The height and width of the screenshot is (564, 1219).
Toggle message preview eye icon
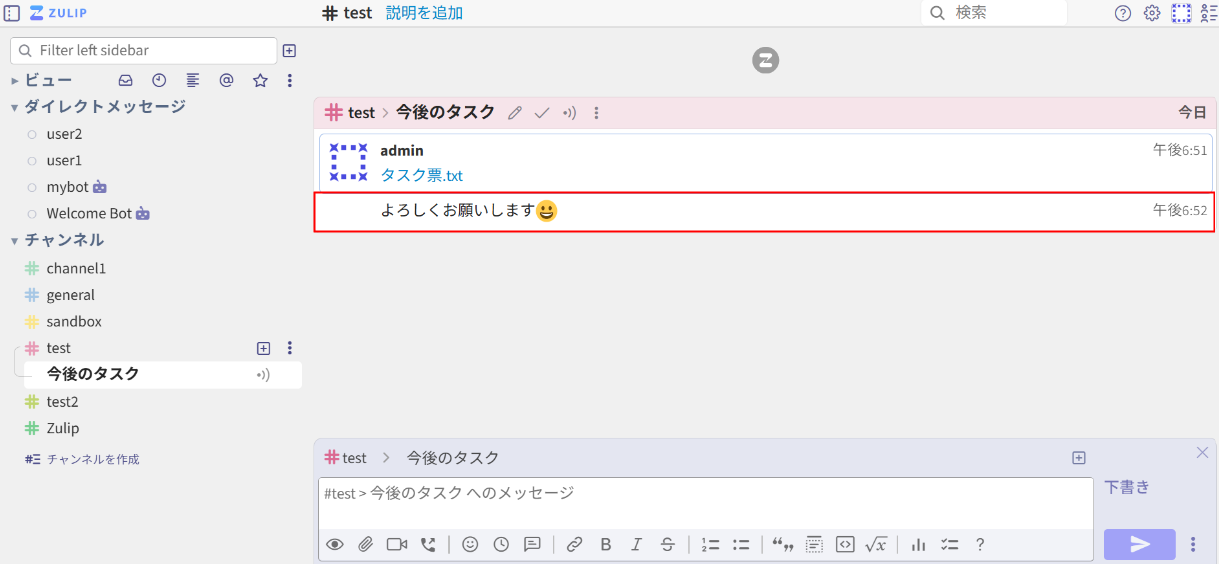click(x=335, y=545)
